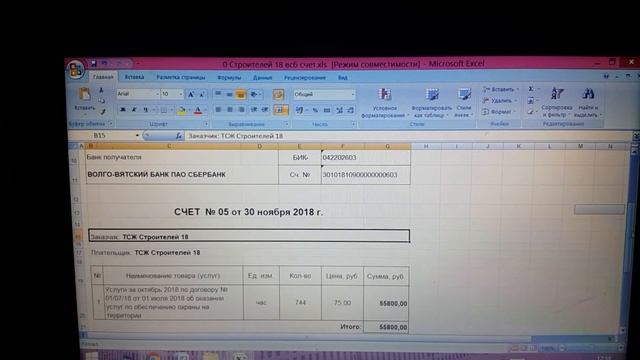Switch to the Рецензирование tab

point(305,78)
